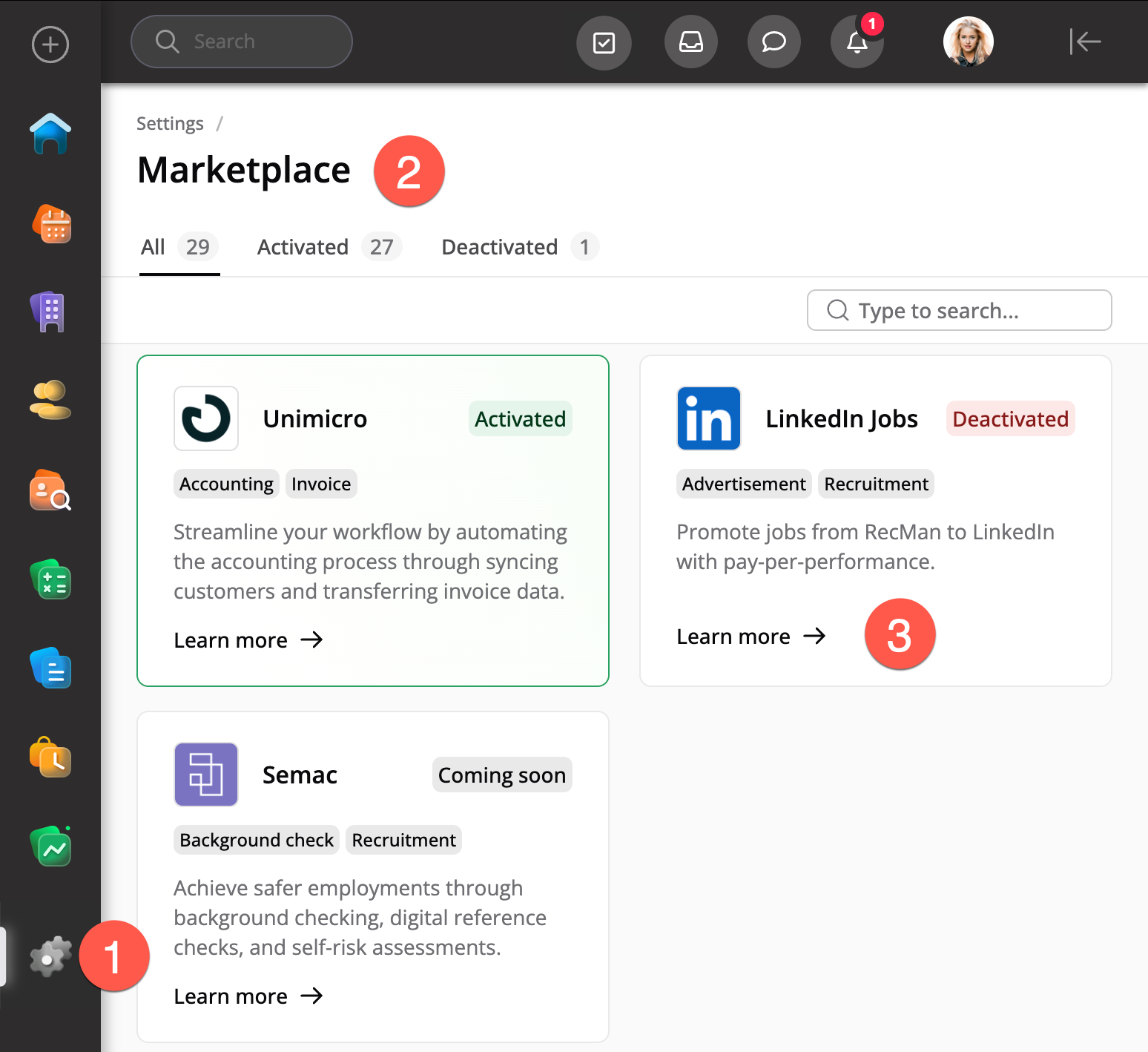The height and width of the screenshot is (1052, 1148).
Task: Open the orange calendar icon
Action: pos(51,224)
